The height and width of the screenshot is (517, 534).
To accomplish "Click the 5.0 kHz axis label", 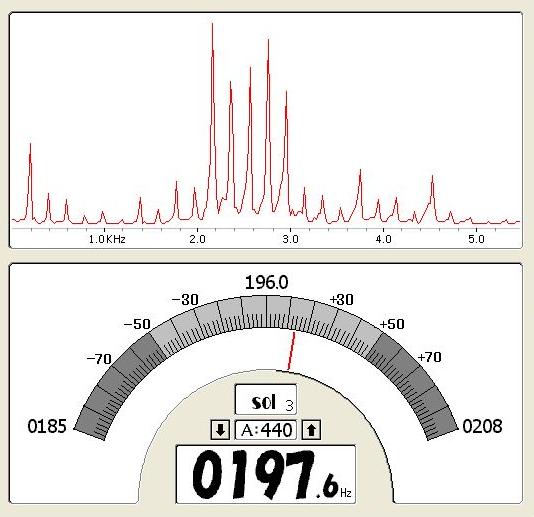I will pyautogui.click(x=476, y=239).
